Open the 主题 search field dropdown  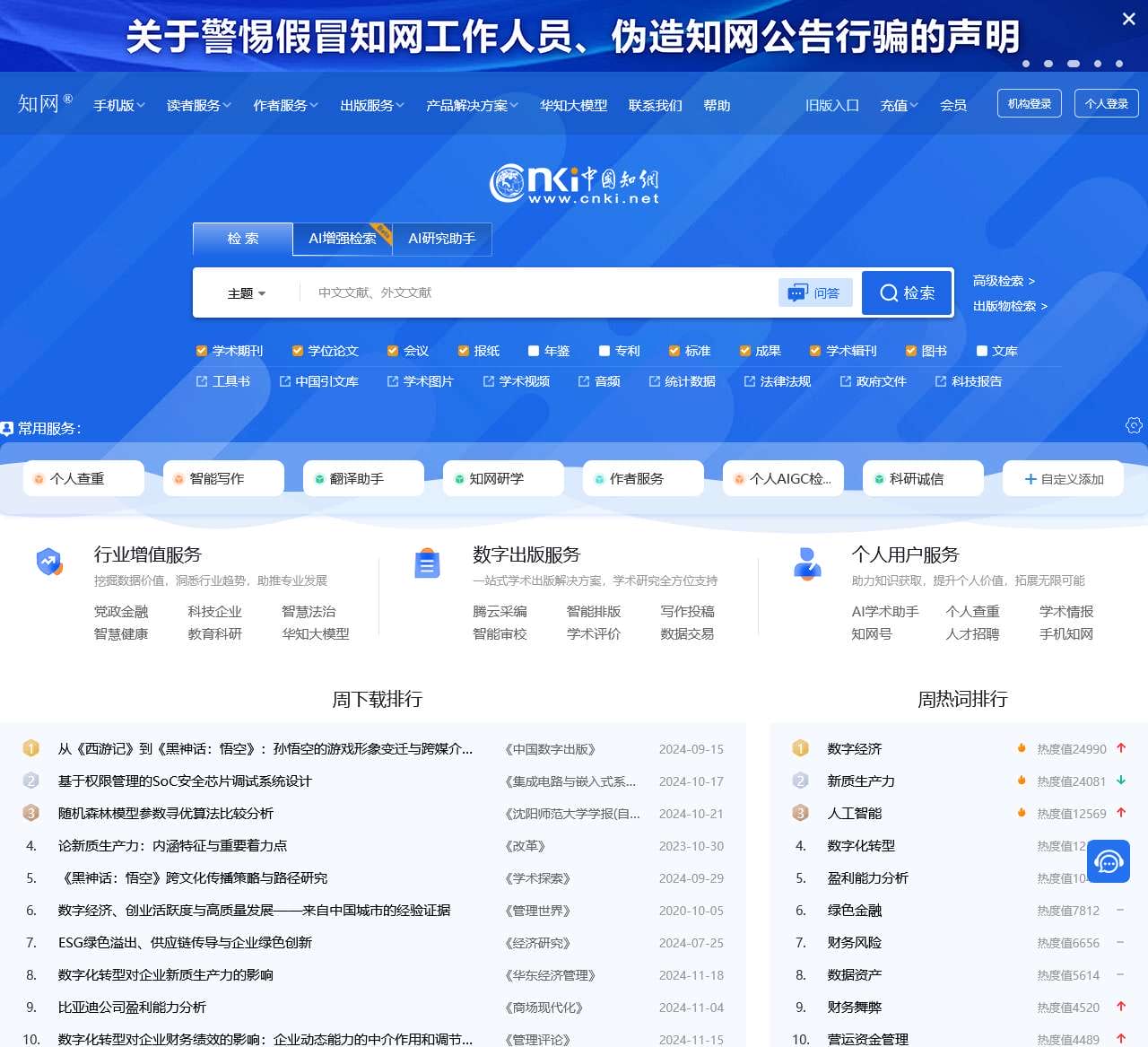pos(247,293)
